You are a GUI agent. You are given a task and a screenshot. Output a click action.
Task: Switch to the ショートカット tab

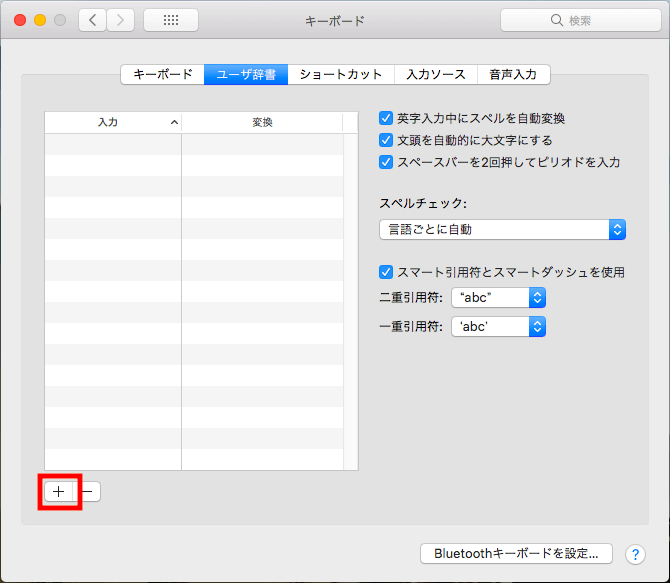(x=340, y=74)
